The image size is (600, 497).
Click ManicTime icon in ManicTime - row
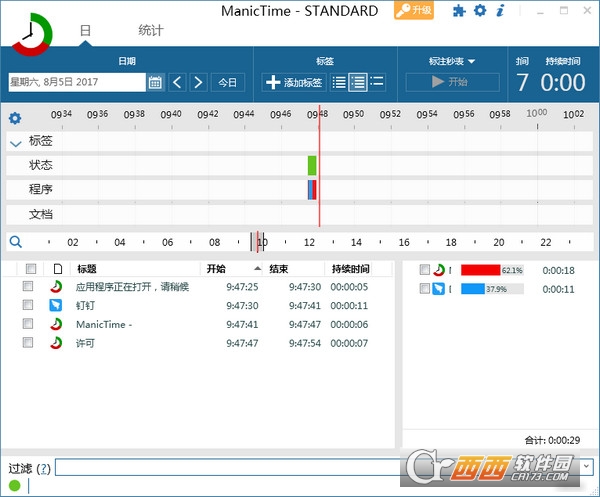click(56, 324)
